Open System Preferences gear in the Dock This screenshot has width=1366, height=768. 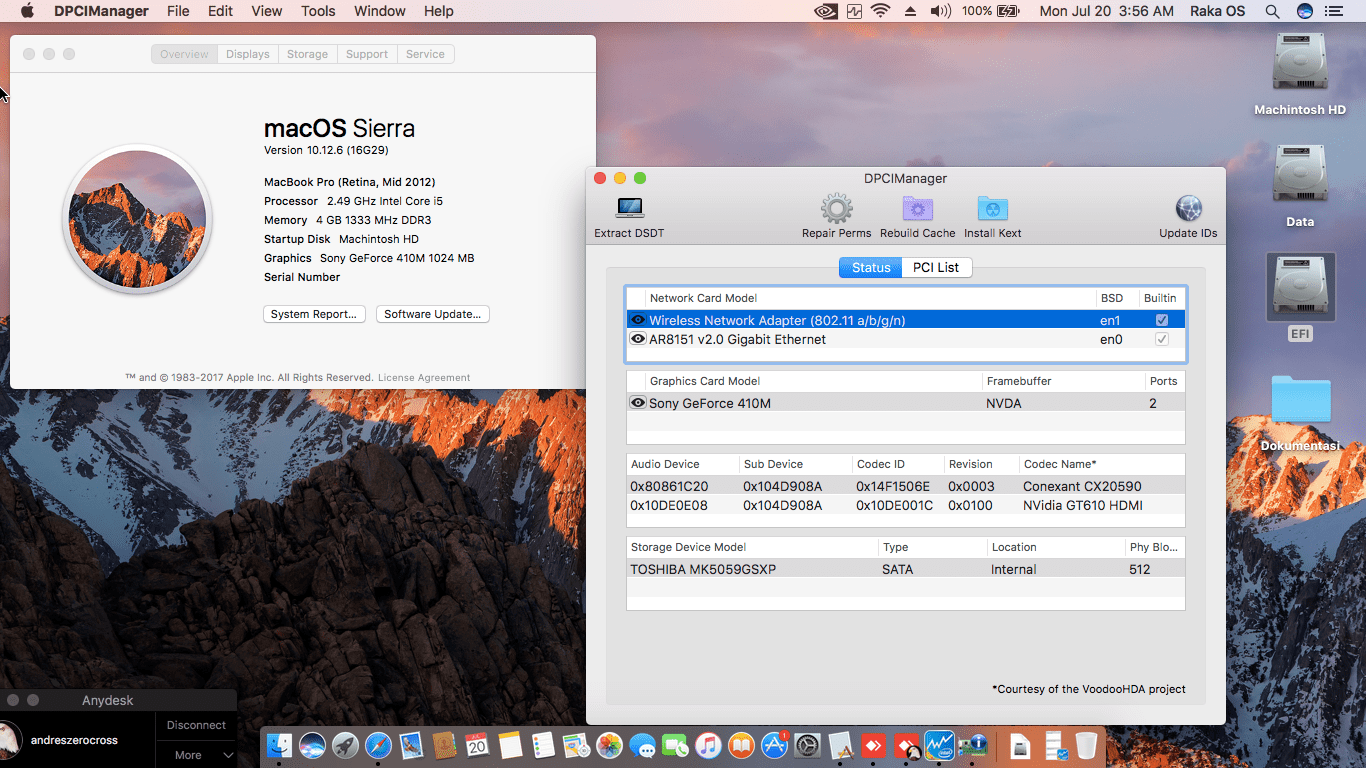coord(807,745)
